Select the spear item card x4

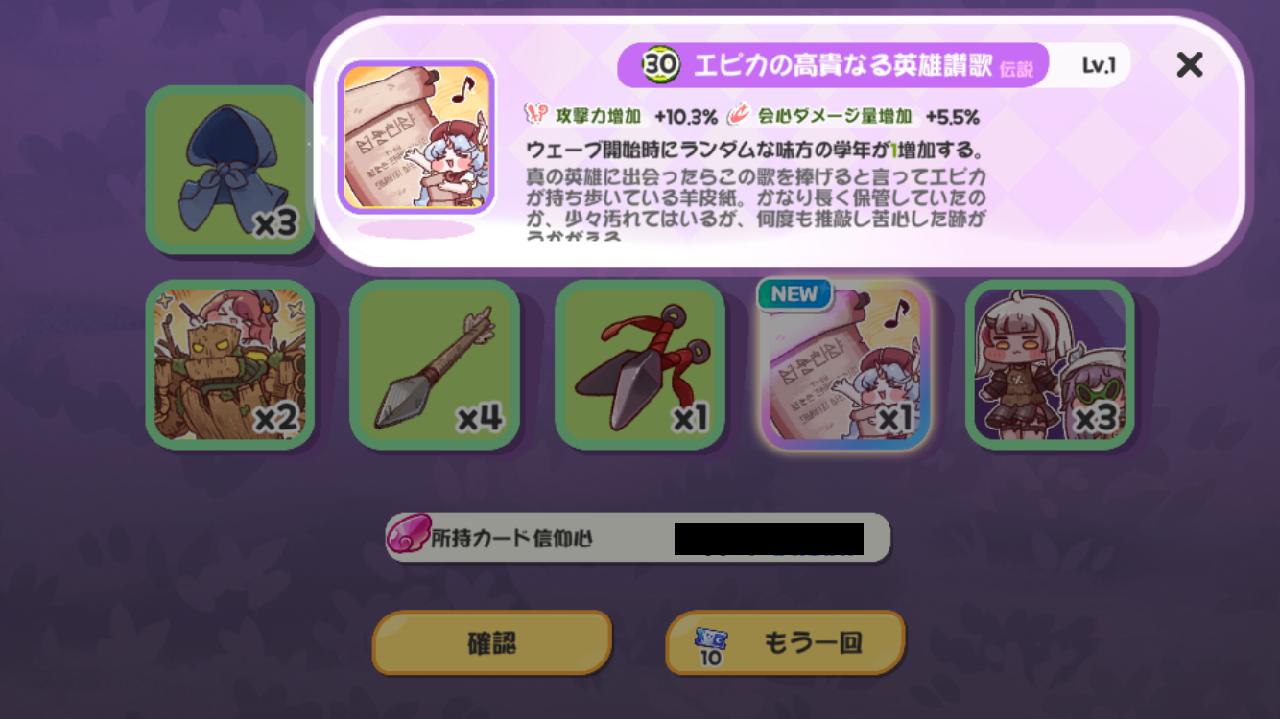pos(434,365)
